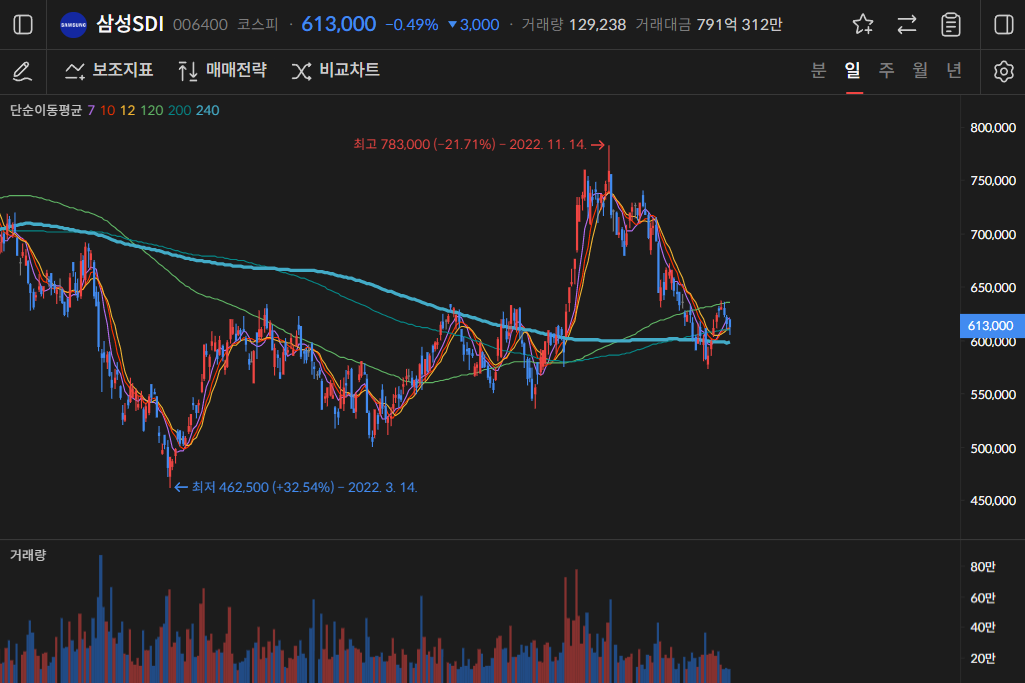1025x683 pixels.
Task: Click 60만 on the volume axis
Action: tap(983, 597)
